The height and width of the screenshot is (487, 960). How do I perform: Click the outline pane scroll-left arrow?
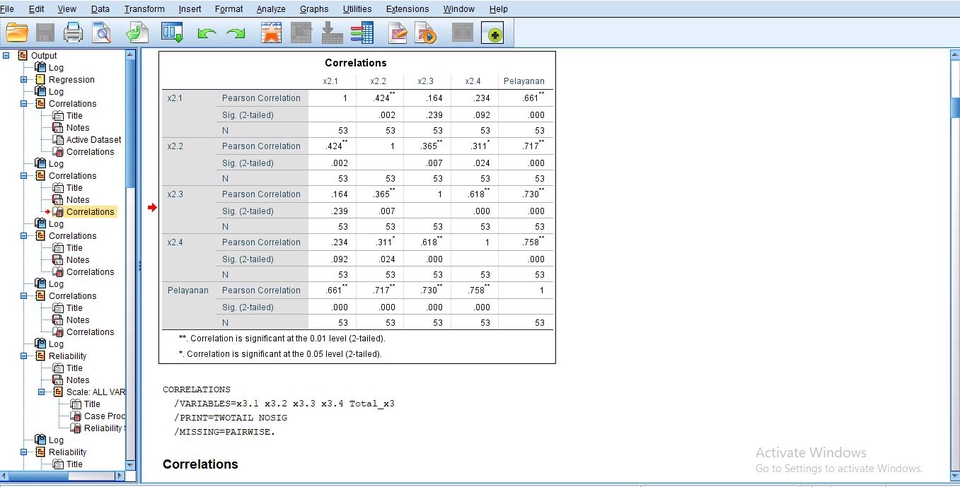click(x=4, y=475)
